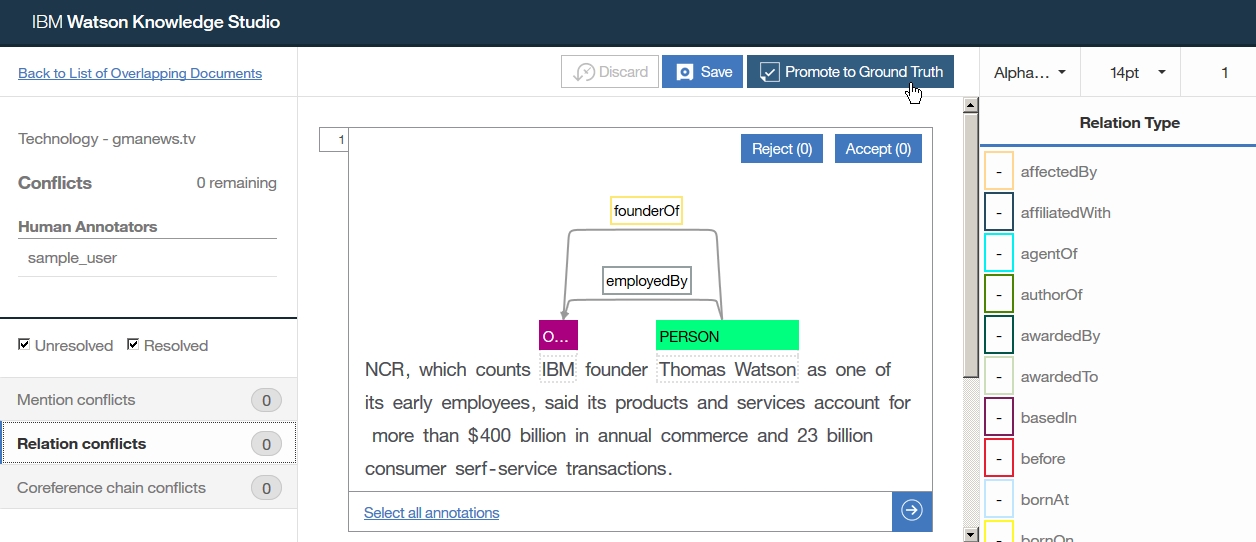The width and height of the screenshot is (1256, 542).
Task: Click the Thomas Watson mention
Action: [x=727, y=369]
